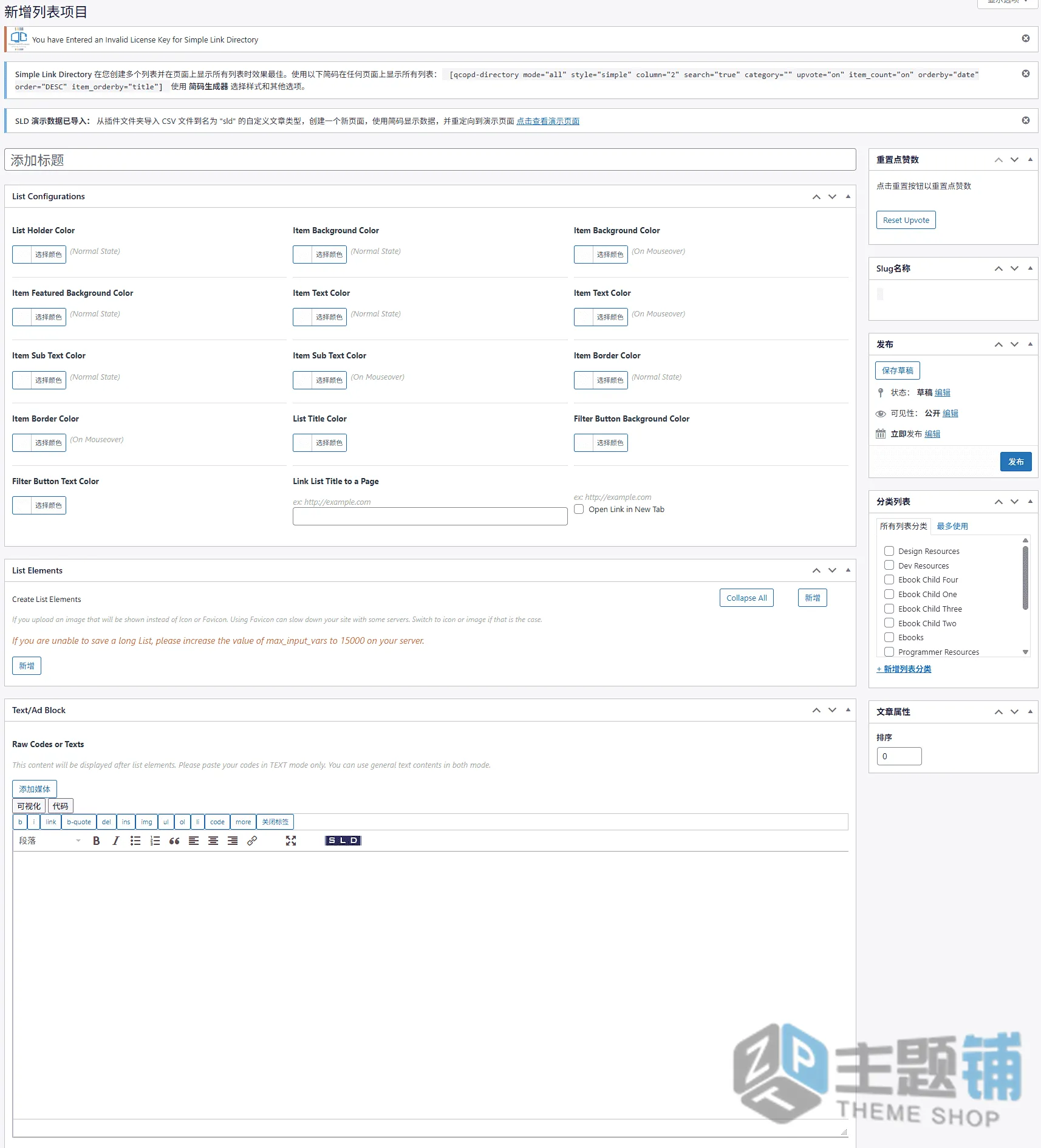1041x1148 pixels.
Task: Move 重置点赞数 panel down
Action: (x=1014, y=160)
